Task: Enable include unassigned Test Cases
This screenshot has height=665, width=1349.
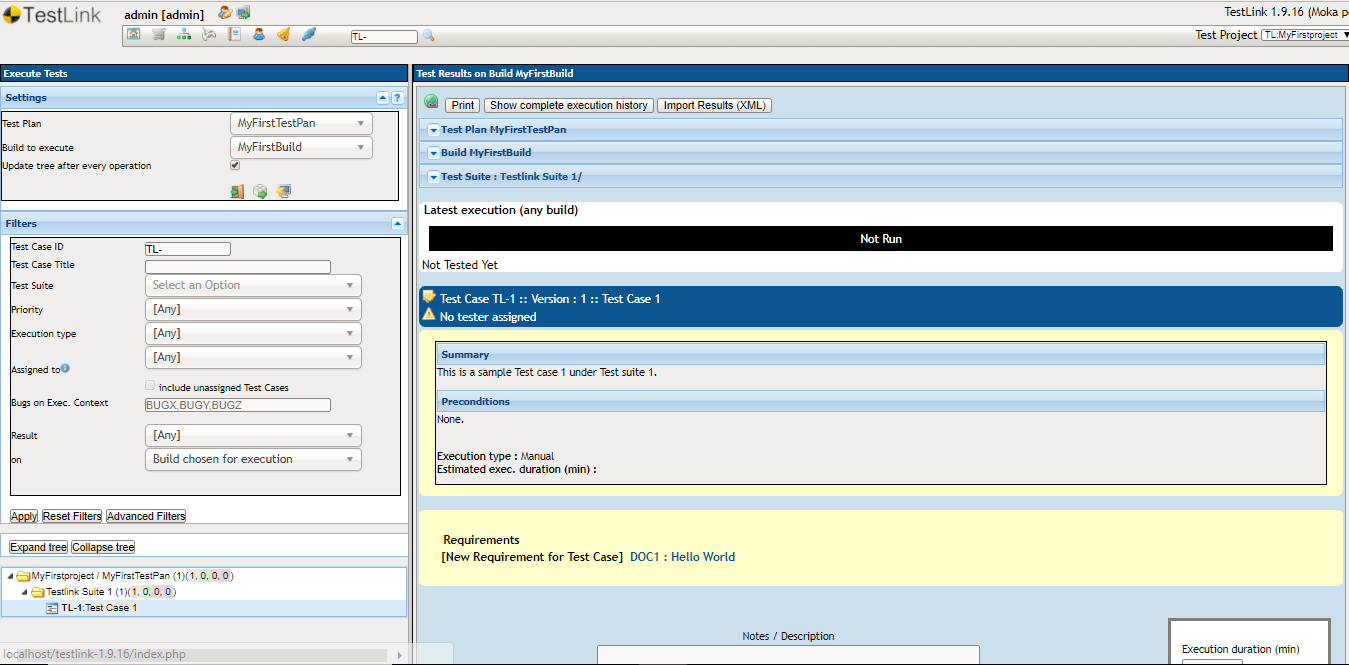Action: tap(149, 385)
